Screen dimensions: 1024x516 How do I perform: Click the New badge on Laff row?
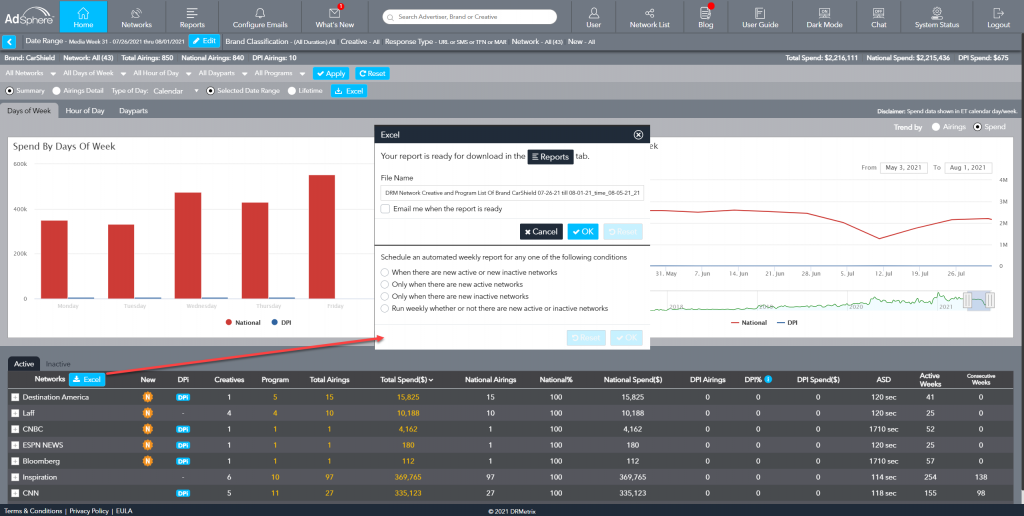(x=148, y=413)
